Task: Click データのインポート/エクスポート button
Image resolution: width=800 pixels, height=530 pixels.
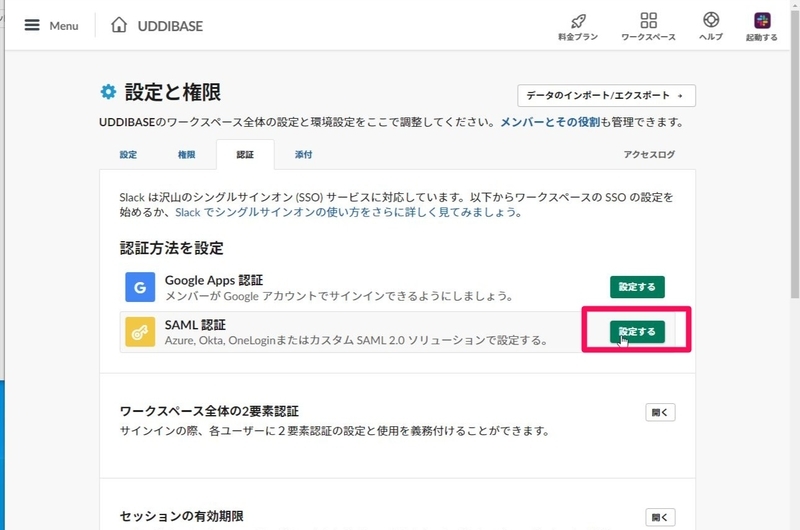Action: (606, 95)
